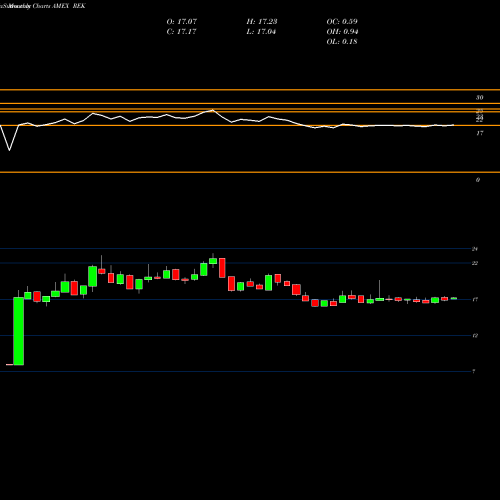The width and height of the screenshot is (500, 500).
Task: Click the 'OC: 0.59' readout
Action: click(342, 22)
